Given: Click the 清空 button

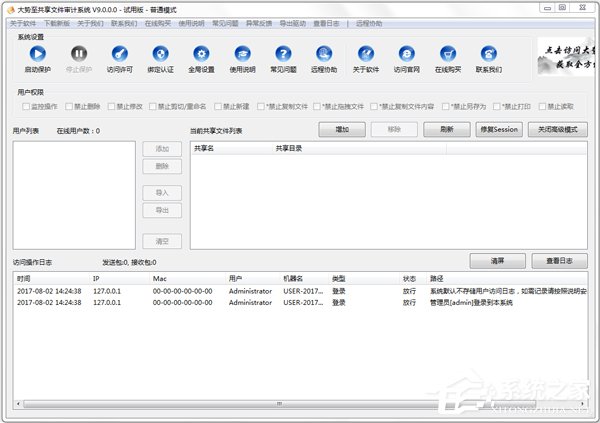Looking at the screenshot, I should [162, 242].
